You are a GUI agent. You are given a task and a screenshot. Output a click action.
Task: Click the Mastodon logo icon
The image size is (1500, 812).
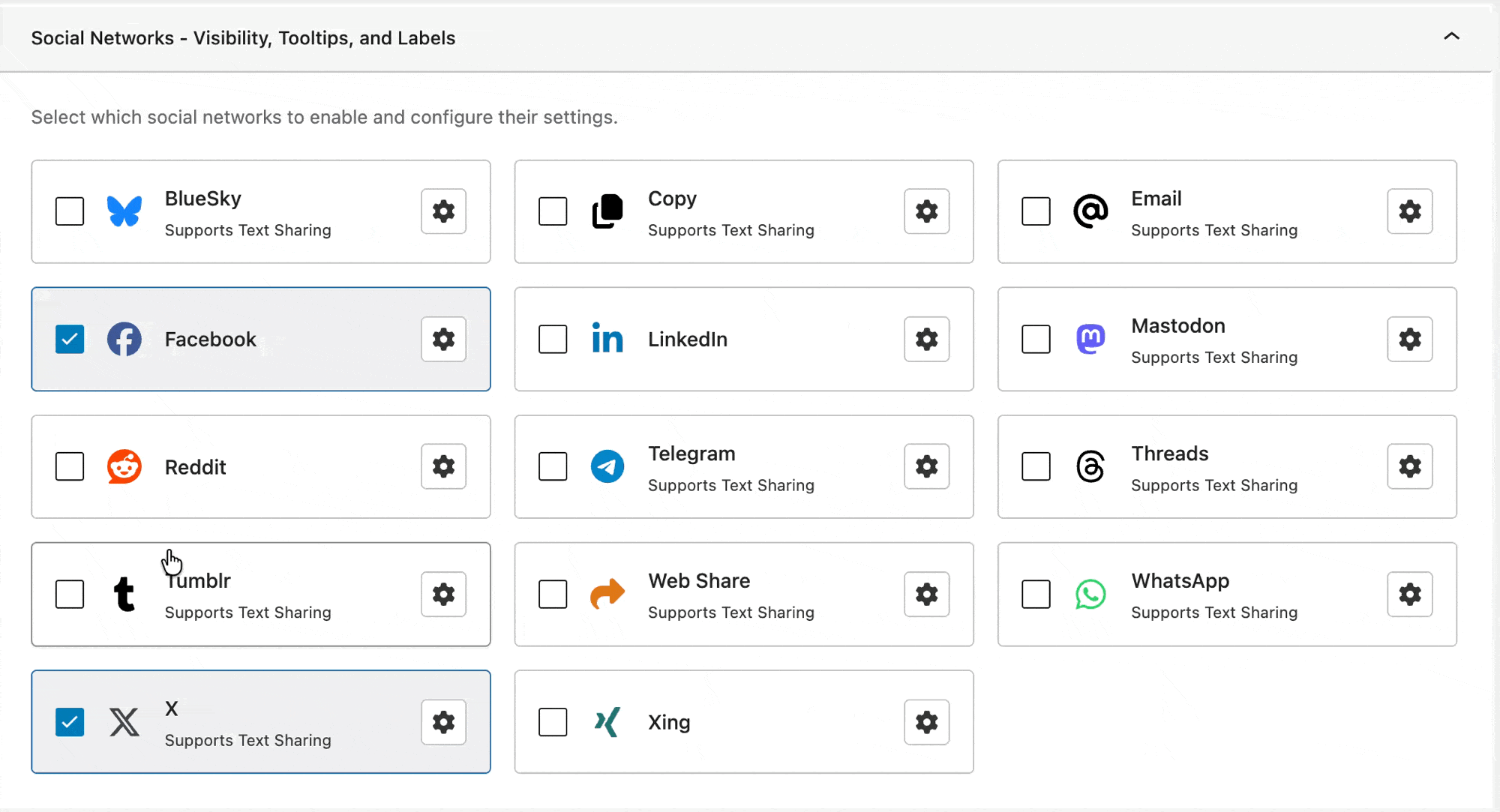pos(1090,339)
